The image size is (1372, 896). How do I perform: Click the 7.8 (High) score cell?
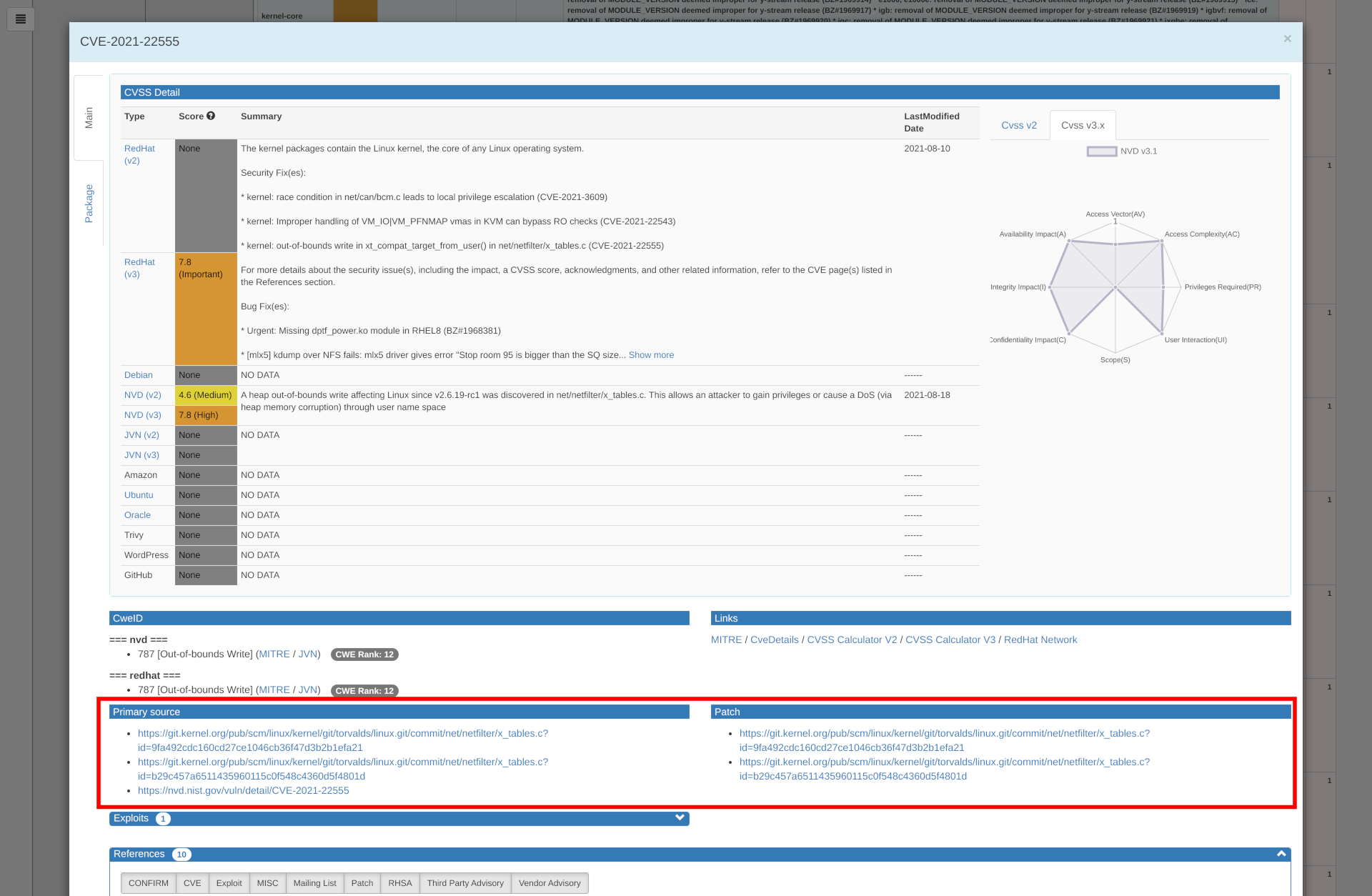tap(206, 415)
